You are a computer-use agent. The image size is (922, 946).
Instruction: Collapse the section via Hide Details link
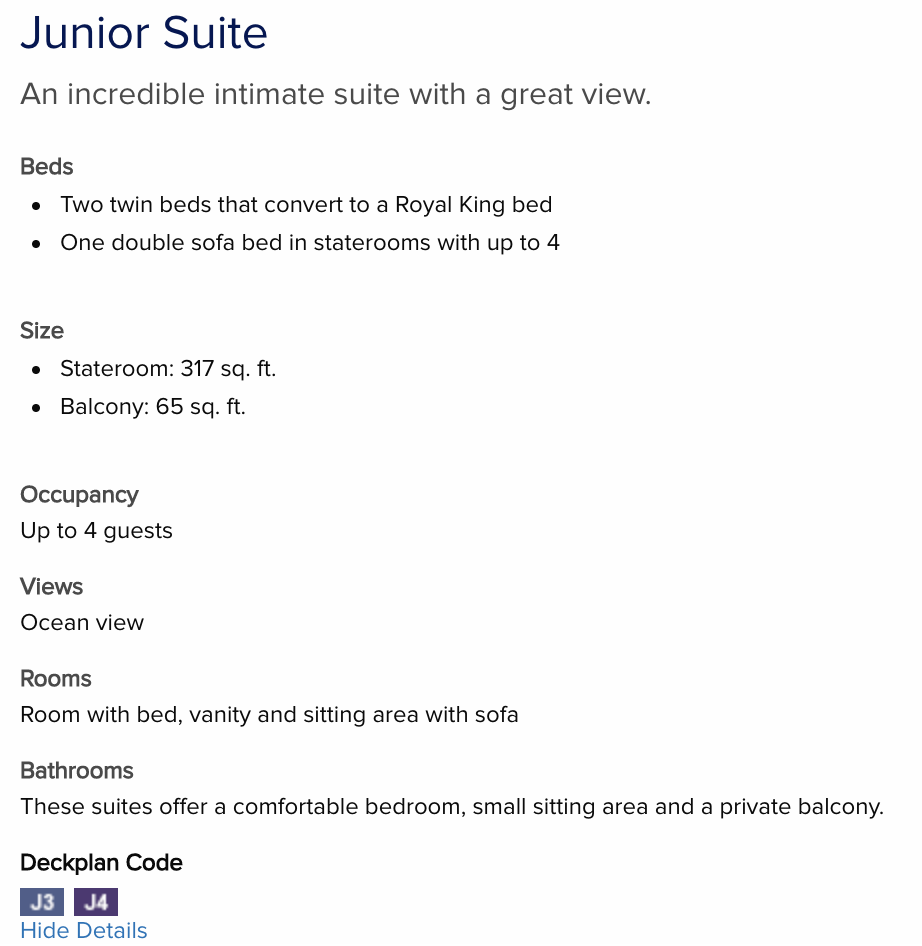(x=84, y=930)
